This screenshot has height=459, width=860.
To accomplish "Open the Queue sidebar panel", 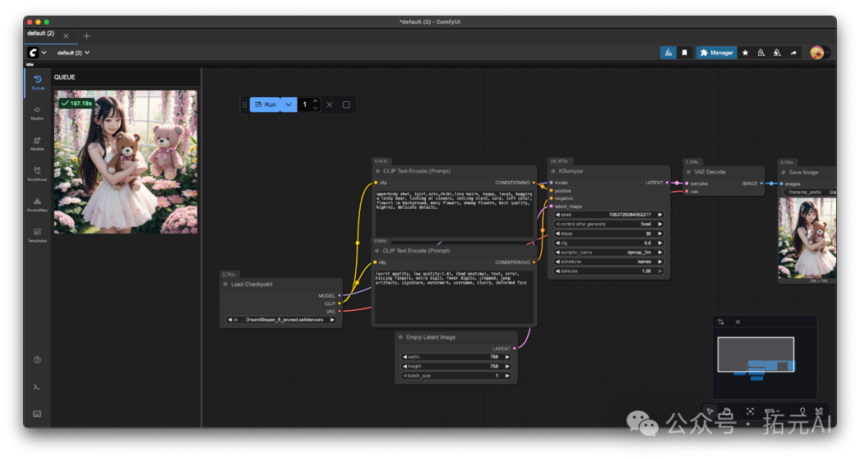I will [x=37, y=82].
